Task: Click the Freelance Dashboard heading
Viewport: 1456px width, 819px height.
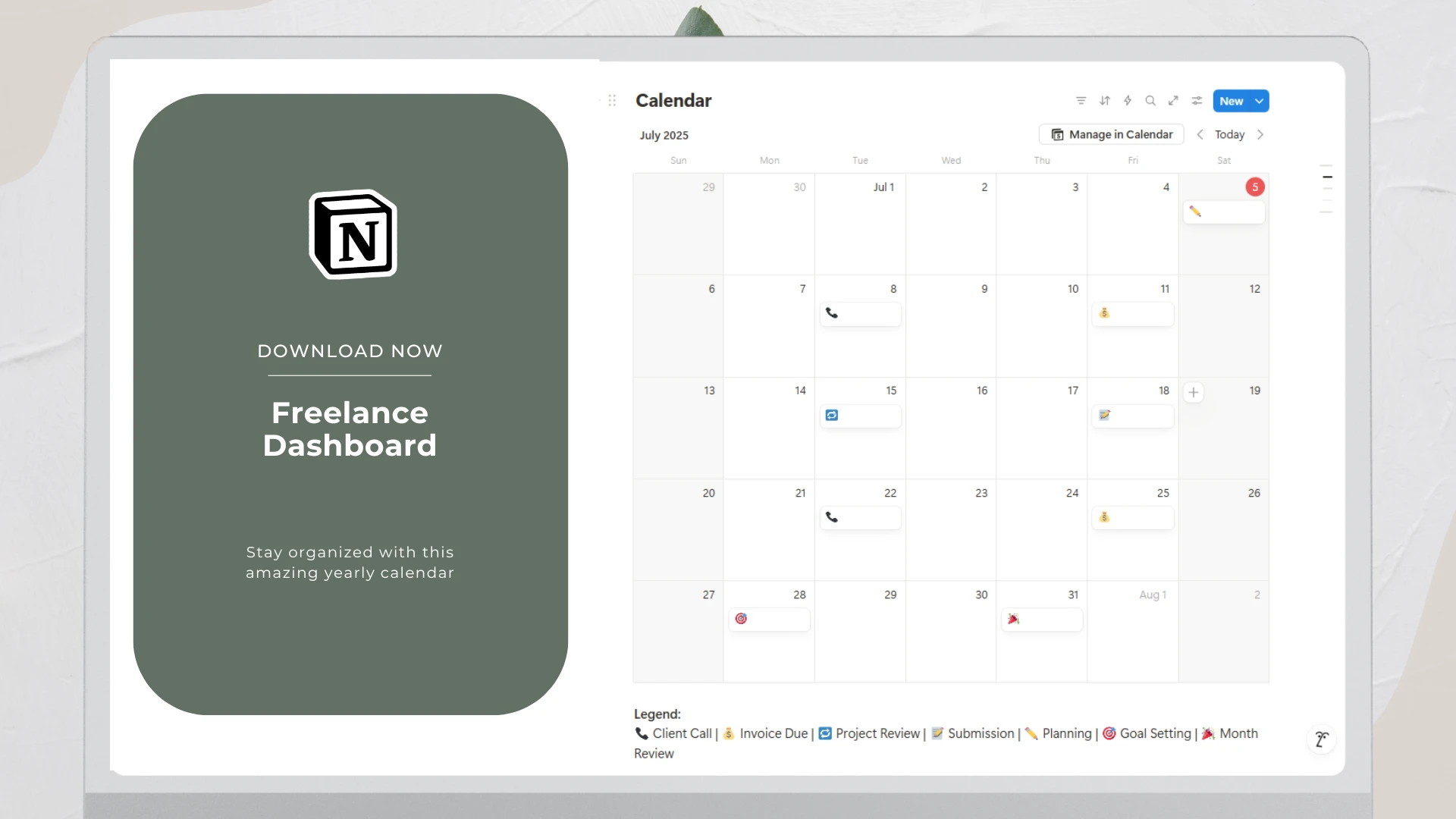Action: point(350,428)
